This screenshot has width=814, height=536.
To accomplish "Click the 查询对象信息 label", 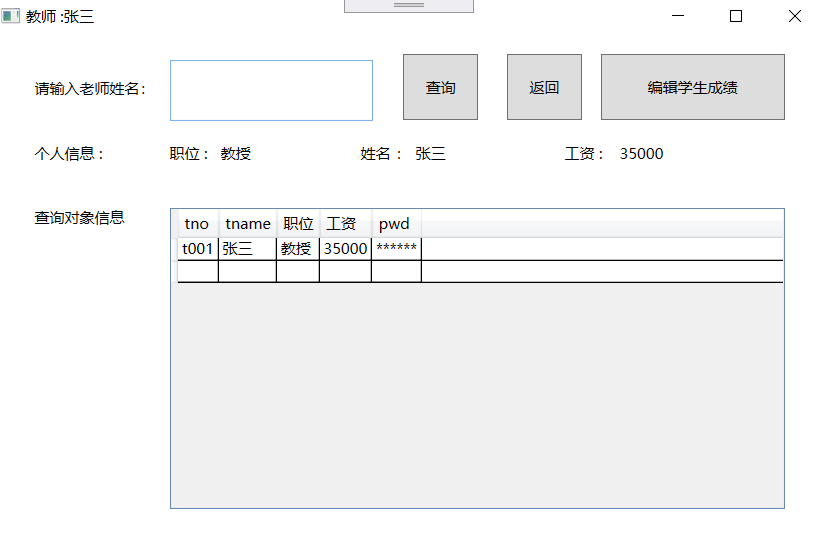I will click(79, 218).
